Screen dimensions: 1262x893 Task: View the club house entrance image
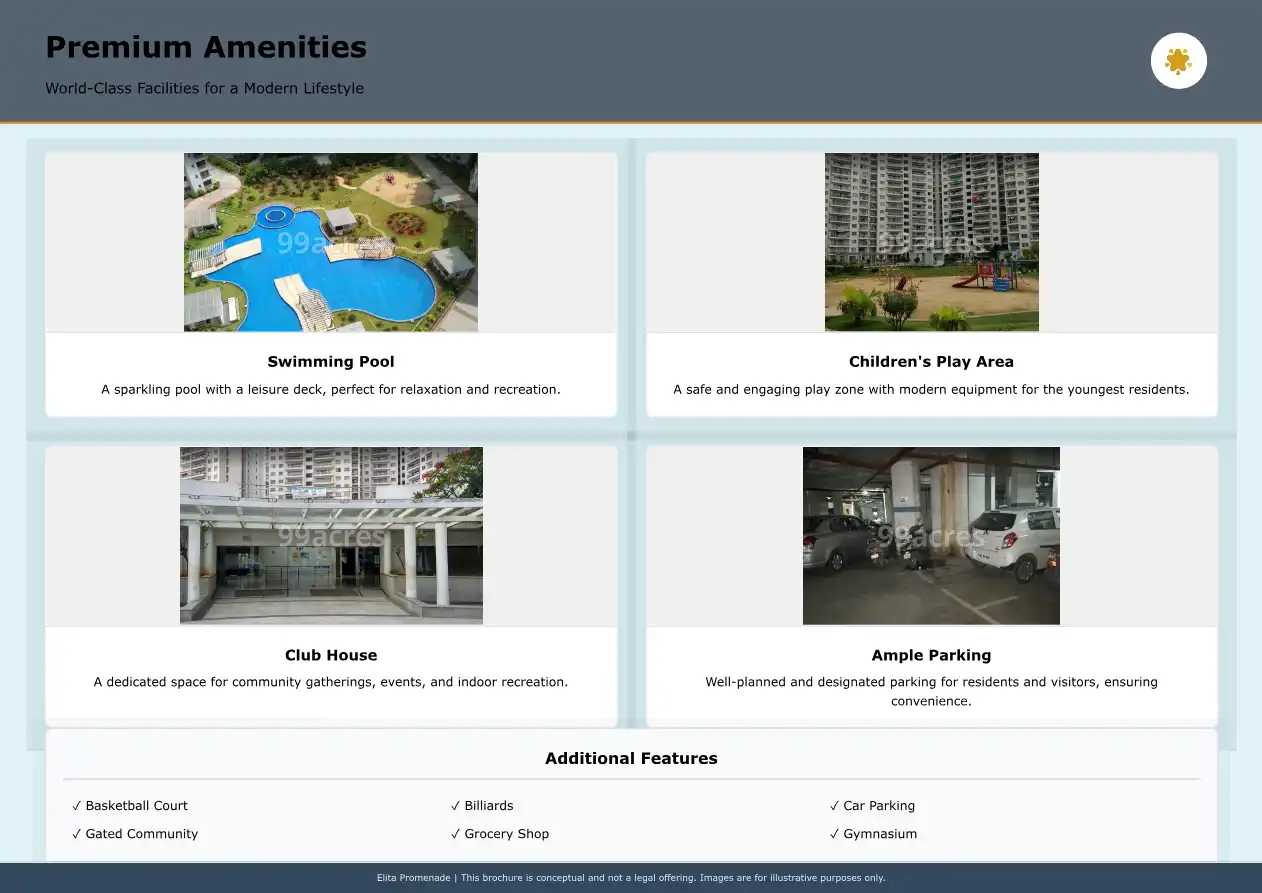coord(330,535)
